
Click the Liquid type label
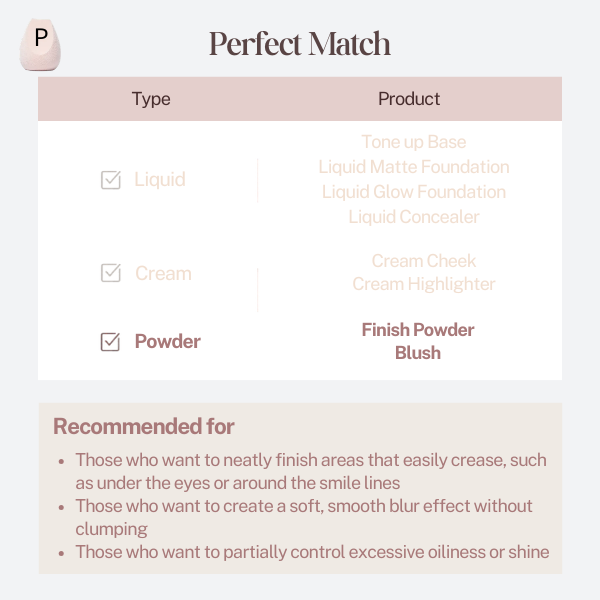pyautogui.click(x=160, y=179)
